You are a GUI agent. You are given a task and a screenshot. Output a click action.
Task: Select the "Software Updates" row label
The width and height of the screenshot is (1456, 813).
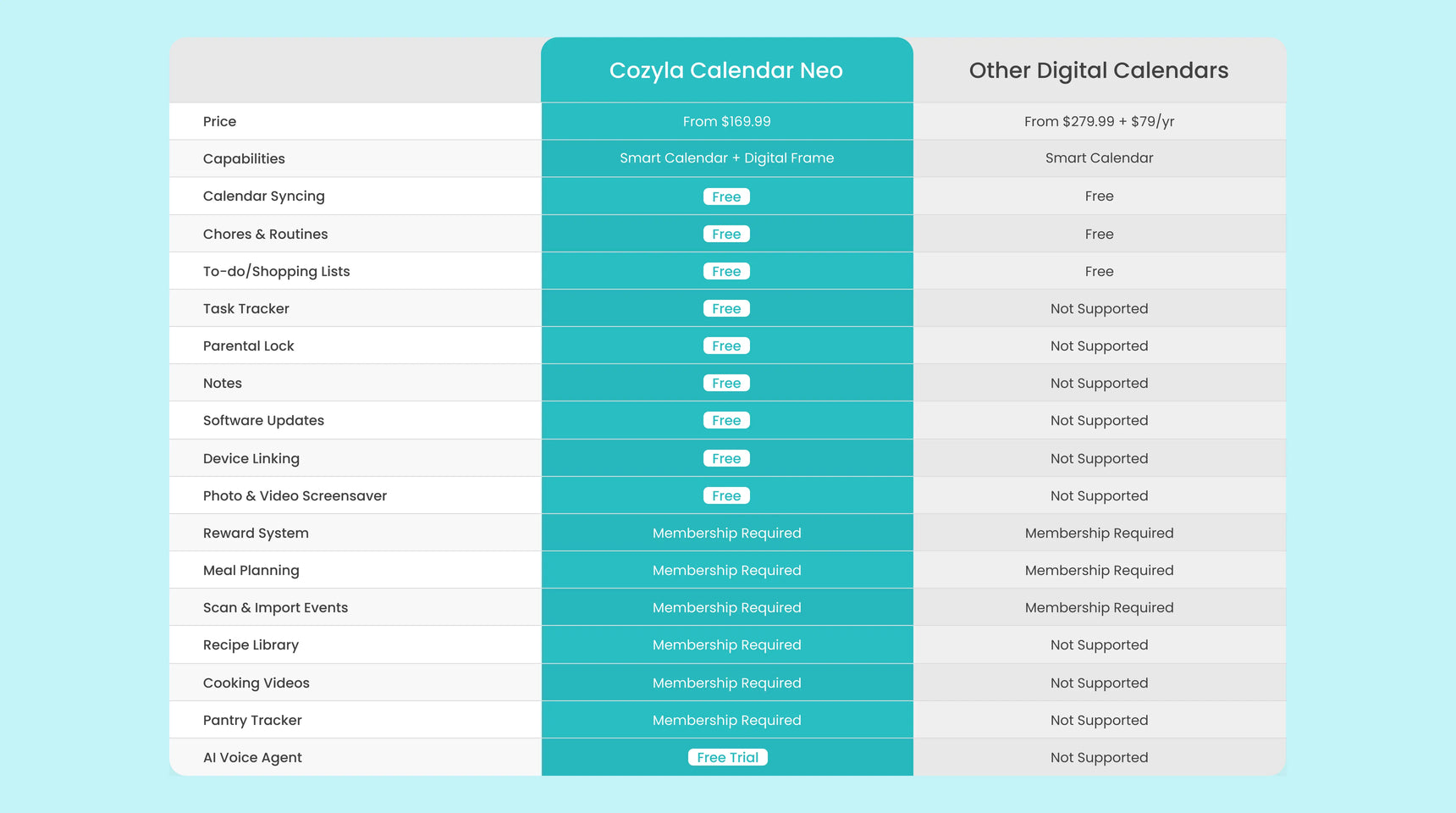coord(263,420)
